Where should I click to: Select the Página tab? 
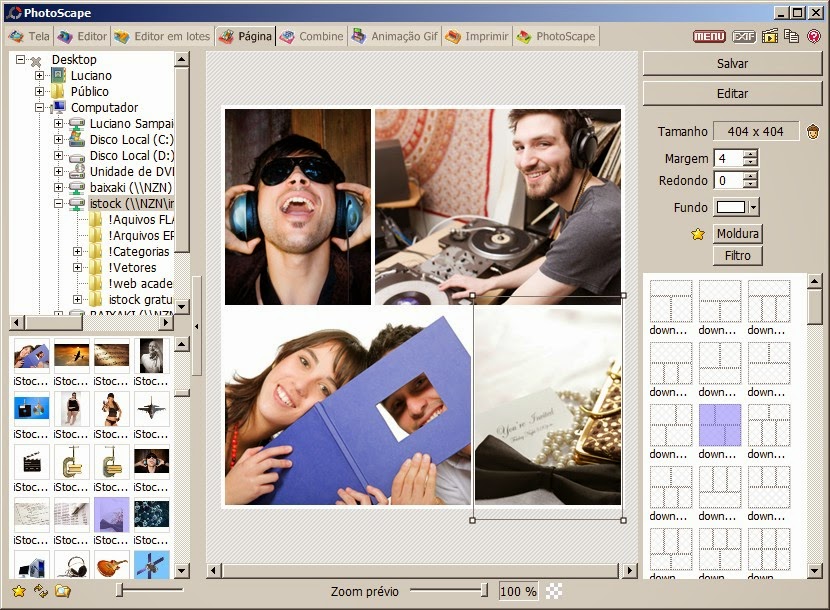(246, 37)
